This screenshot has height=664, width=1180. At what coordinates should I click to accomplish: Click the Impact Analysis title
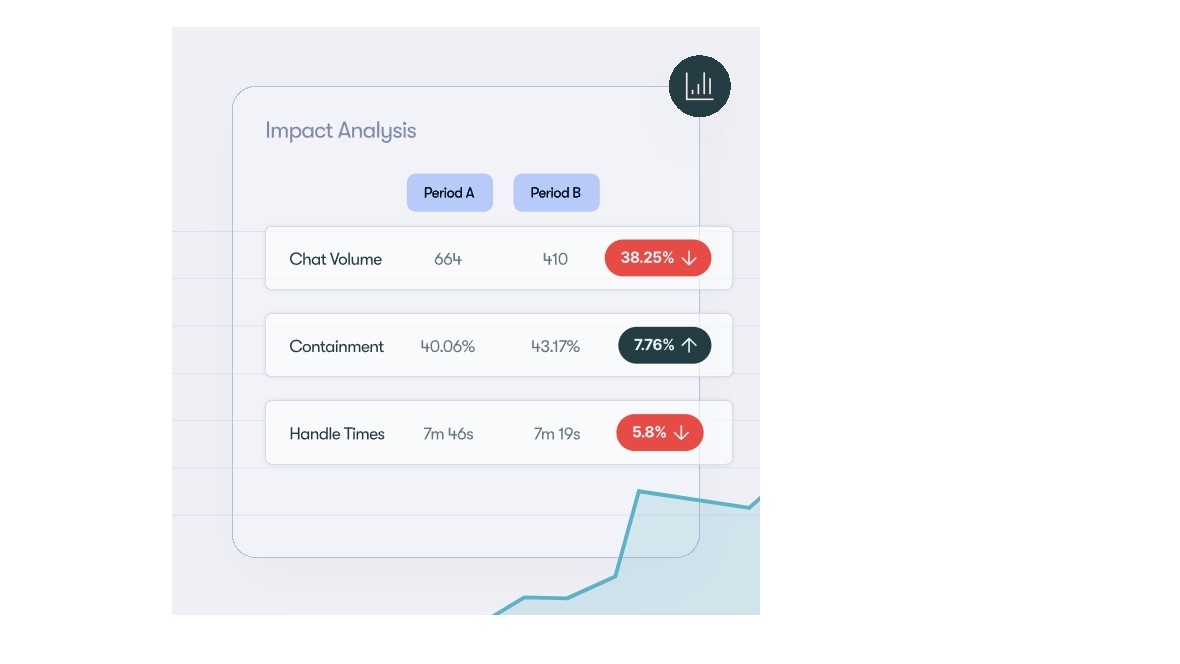(340, 131)
